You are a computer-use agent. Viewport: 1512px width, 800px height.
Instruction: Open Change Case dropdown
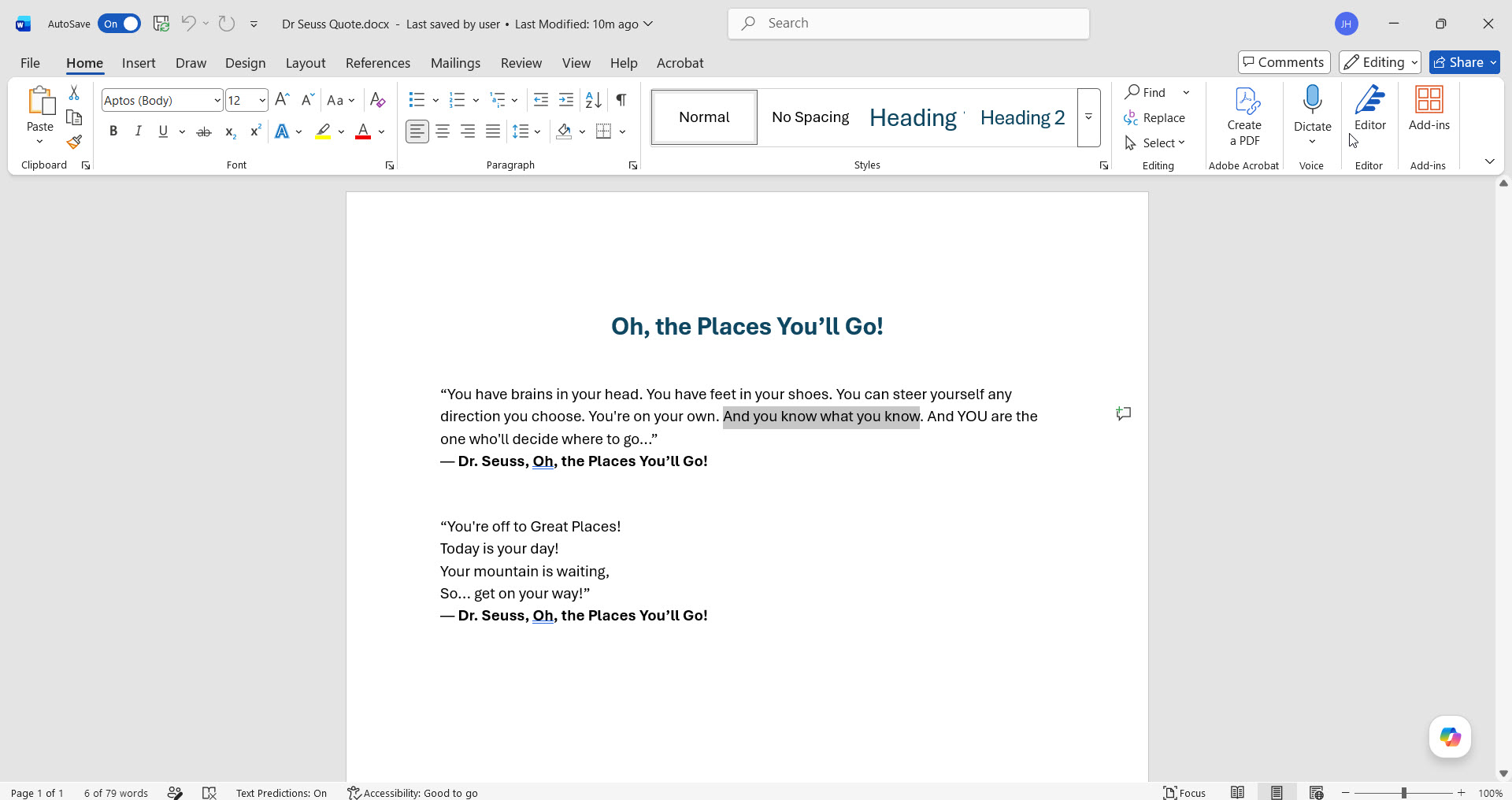coord(341,100)
